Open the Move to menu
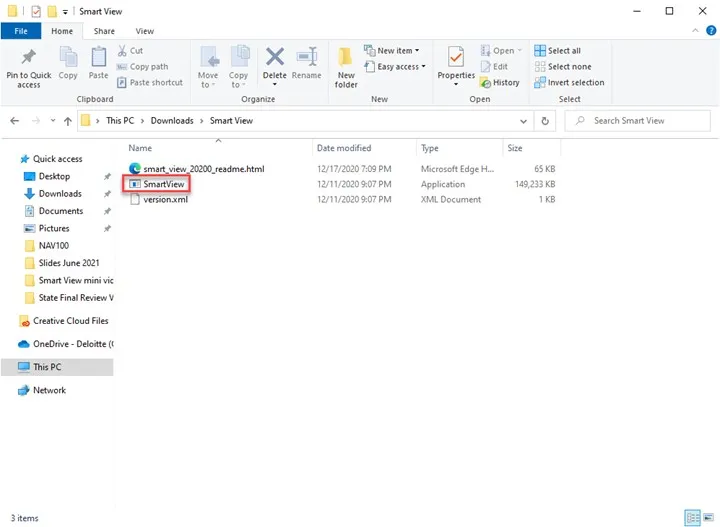The height and width of the screenshot is (527, 720). coord(208,67)
